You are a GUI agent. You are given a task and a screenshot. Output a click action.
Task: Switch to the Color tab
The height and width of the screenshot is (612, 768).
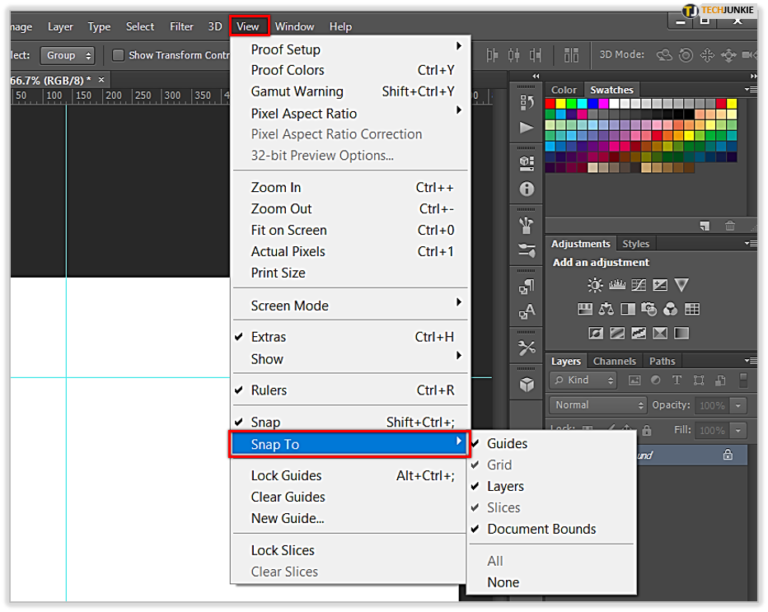pyautogui.click(x=564, y=90)
